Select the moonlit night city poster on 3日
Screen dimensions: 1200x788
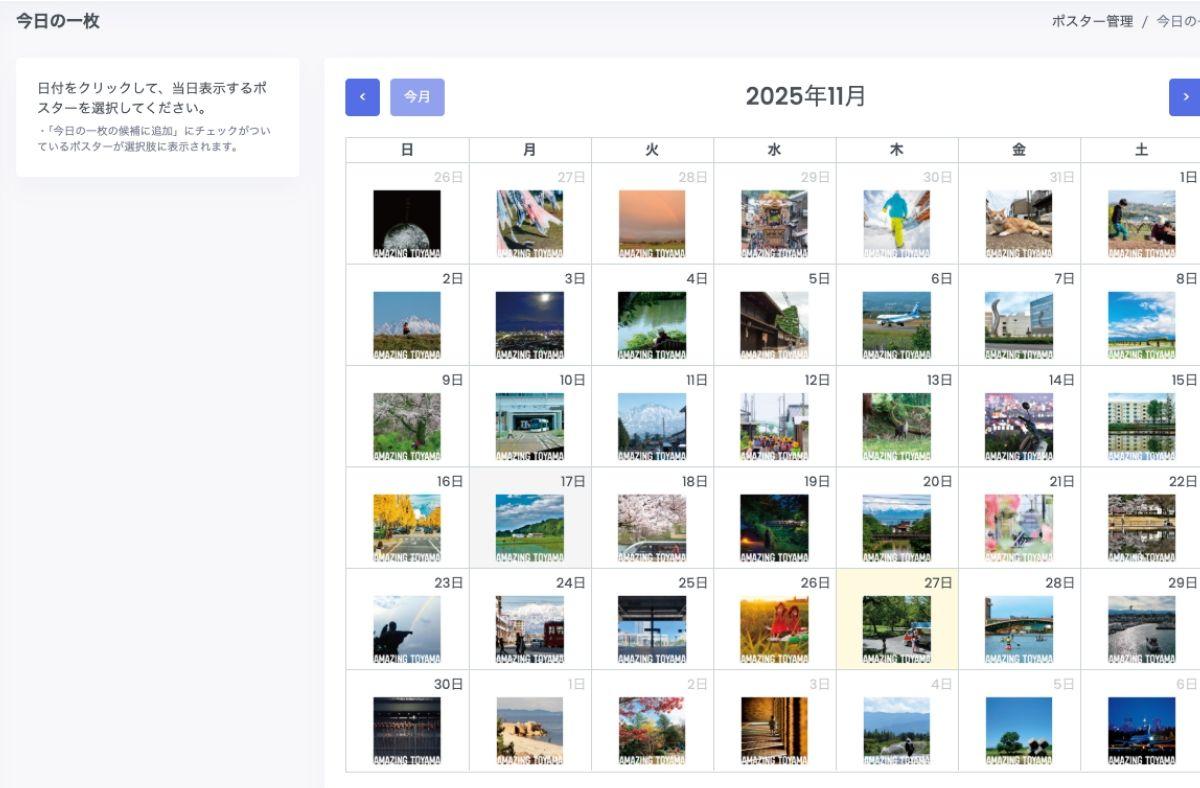529,325
